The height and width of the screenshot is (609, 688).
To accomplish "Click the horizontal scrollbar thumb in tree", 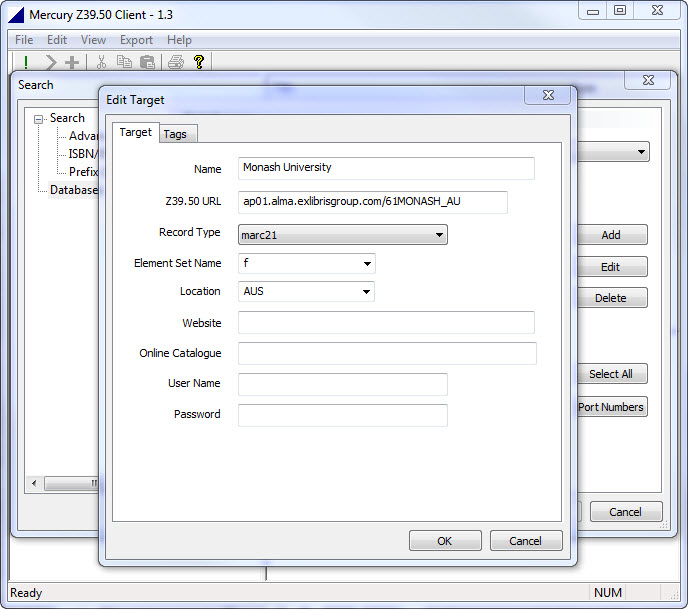I will 72,484.
